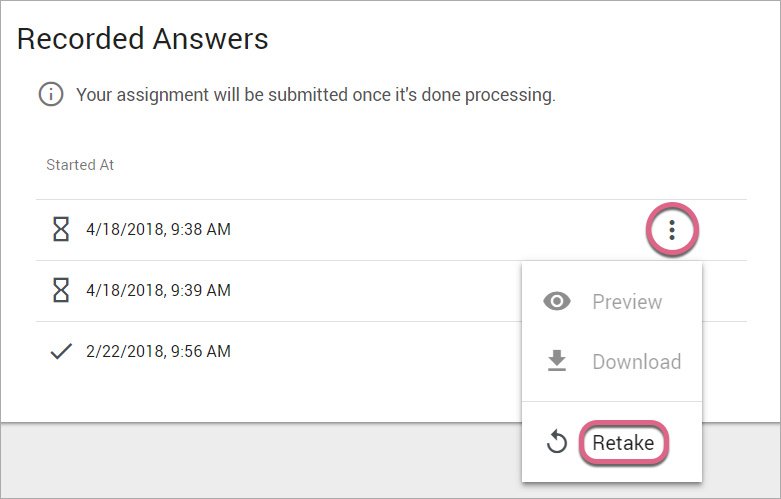Select Preview from the options menu
The image size is (781, 499).
point(627,301)
